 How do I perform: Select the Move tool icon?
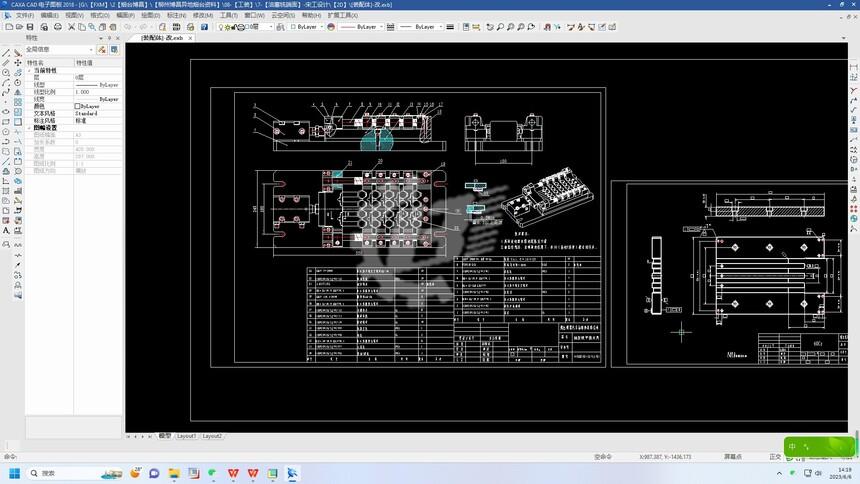tap(18, 63)
